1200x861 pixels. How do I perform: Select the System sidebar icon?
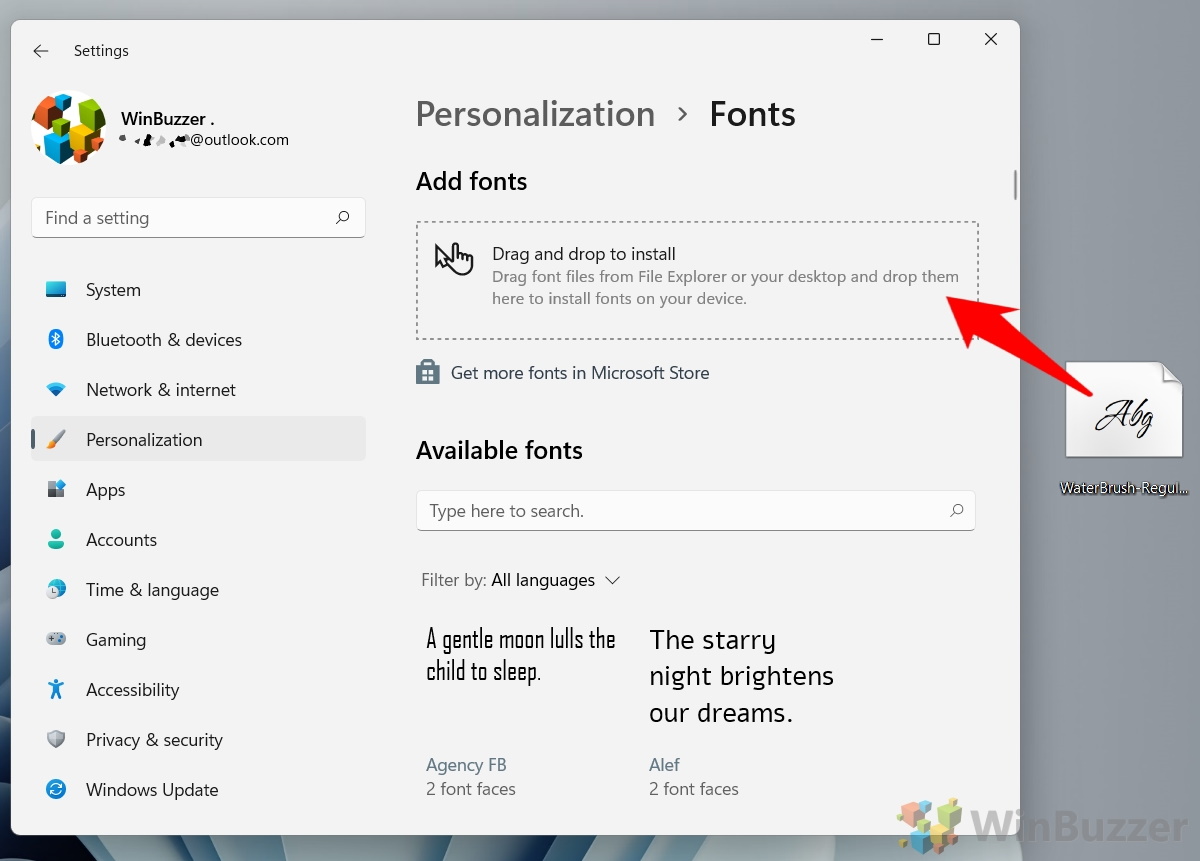(57, 289)
